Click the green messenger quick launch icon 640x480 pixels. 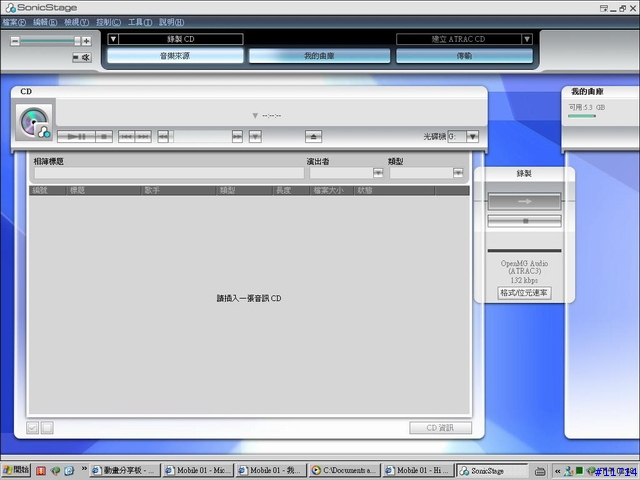click(55, 471)
